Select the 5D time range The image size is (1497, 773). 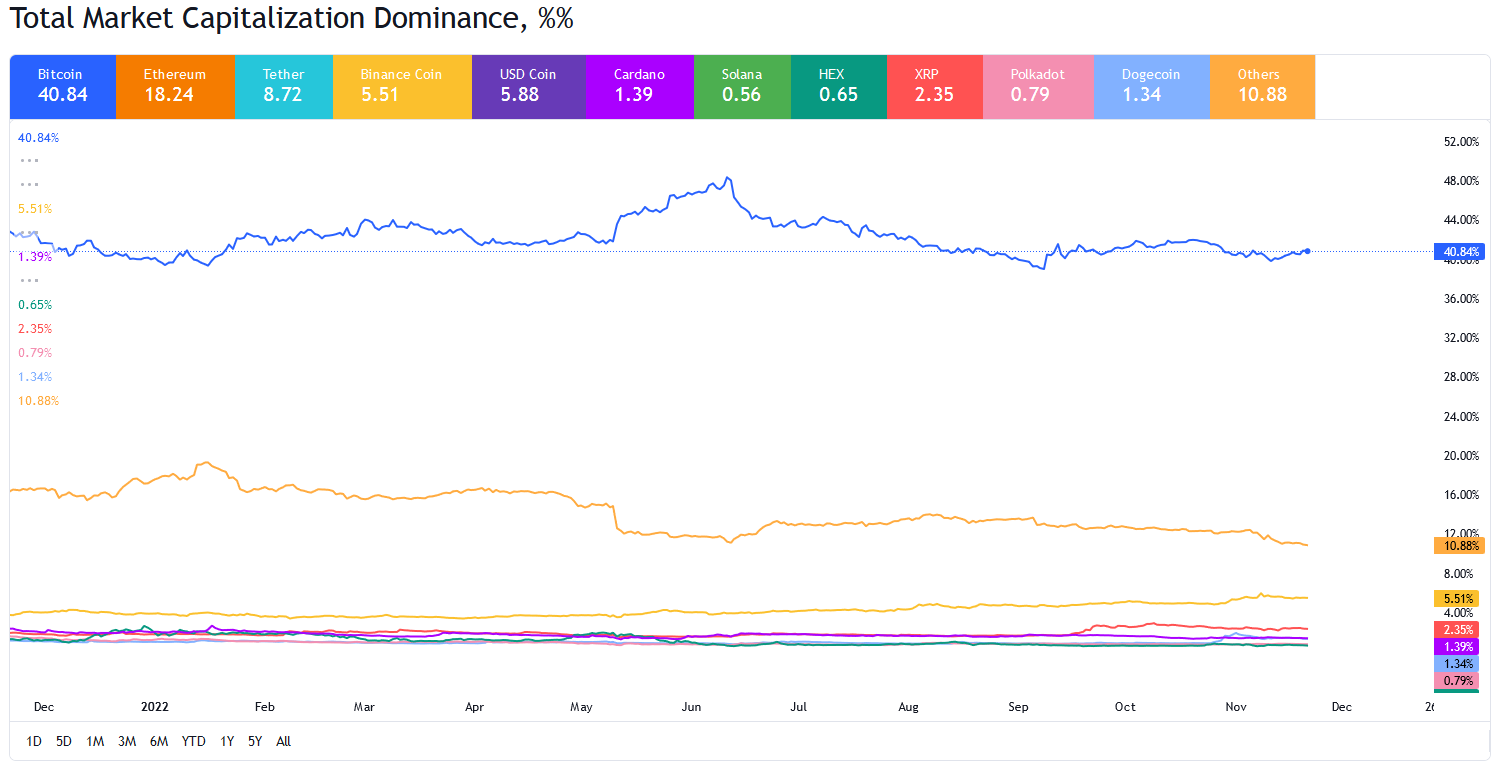tap(64, 741)
